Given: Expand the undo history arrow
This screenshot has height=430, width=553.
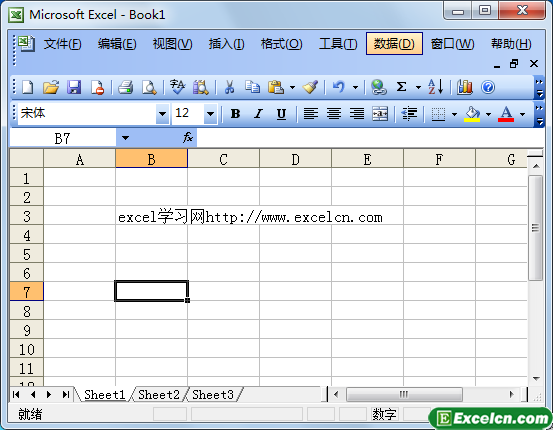Looking at the screenshot, I should tap(356, 87).
